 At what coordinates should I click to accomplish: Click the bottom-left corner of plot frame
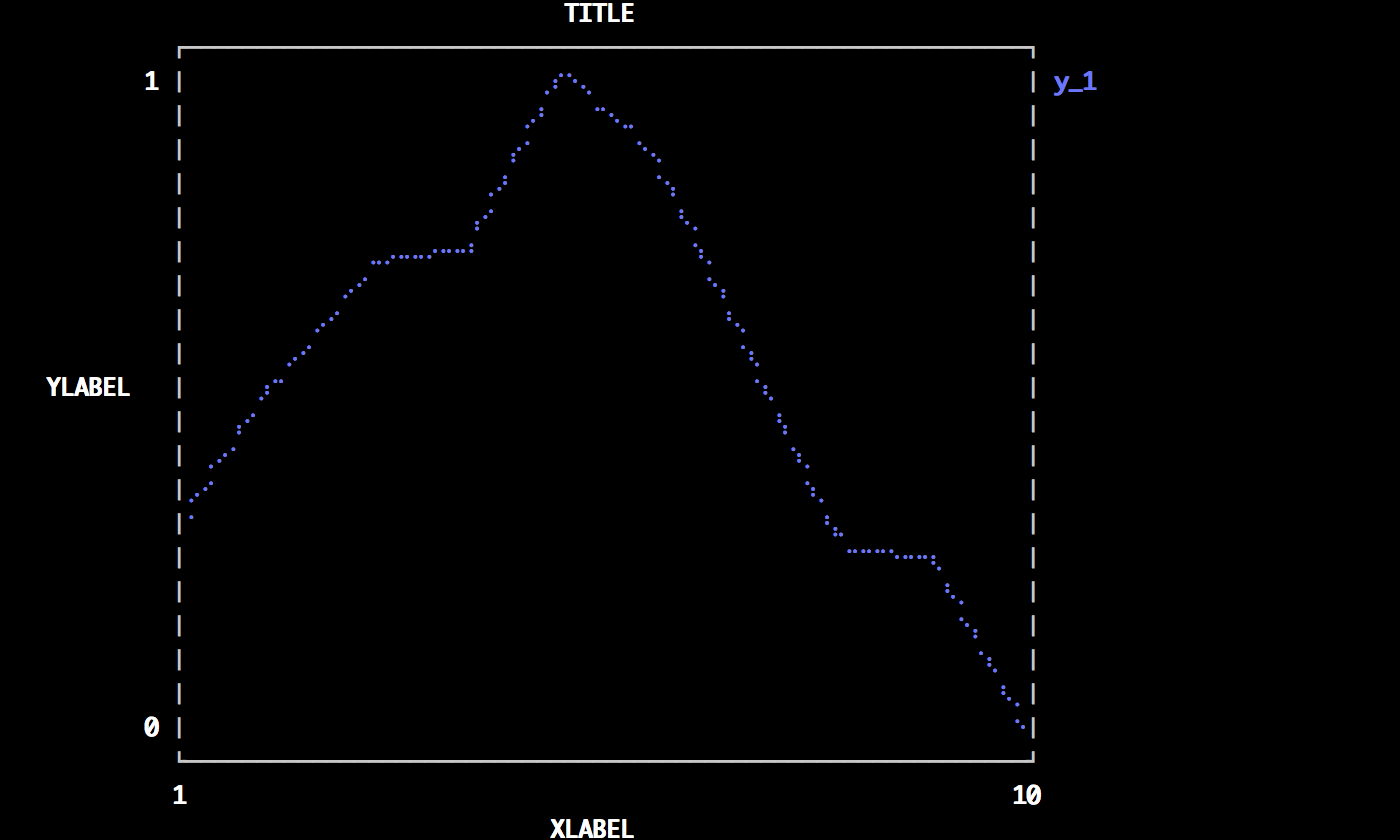180,761
